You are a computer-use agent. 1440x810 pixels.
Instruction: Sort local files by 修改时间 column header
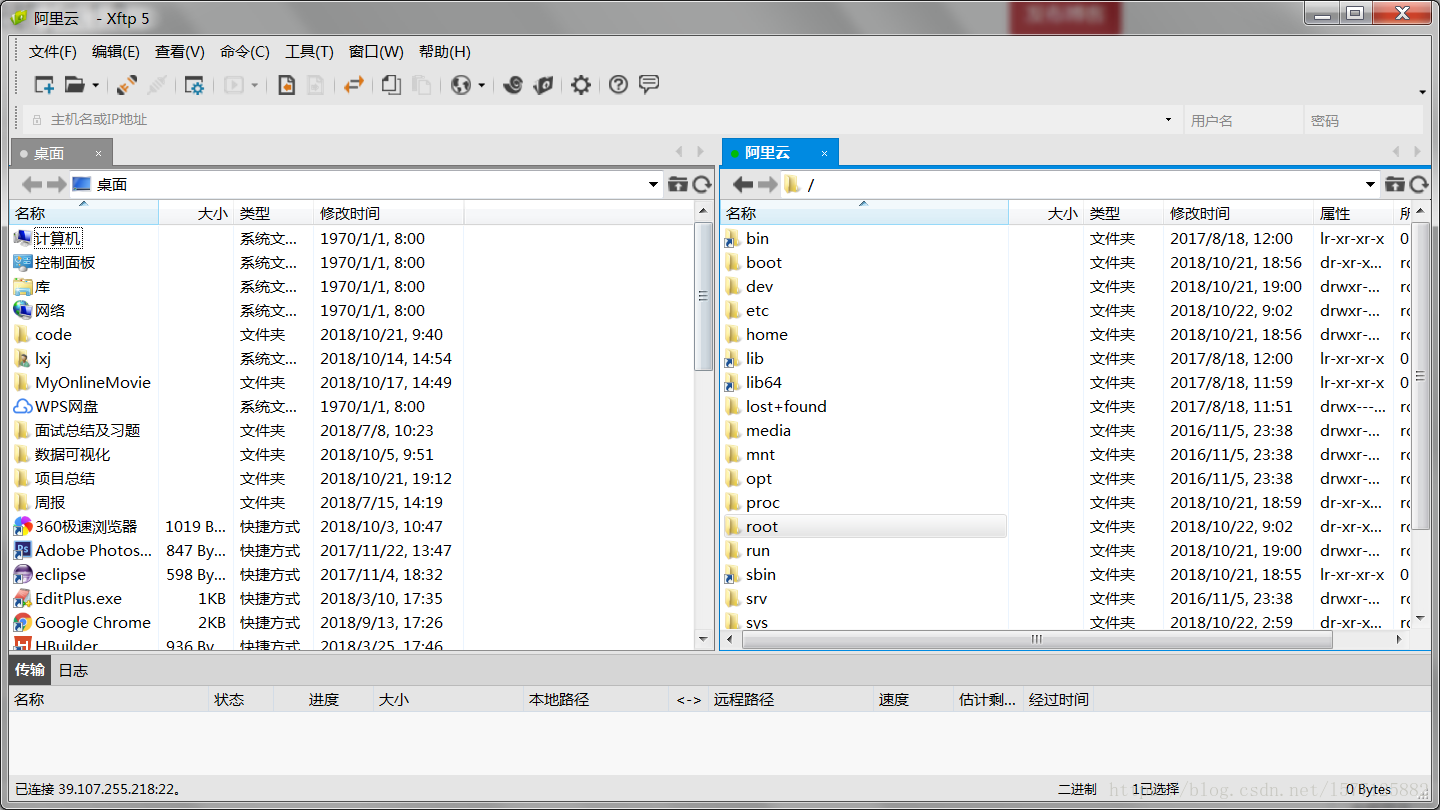tap(389, 213)
